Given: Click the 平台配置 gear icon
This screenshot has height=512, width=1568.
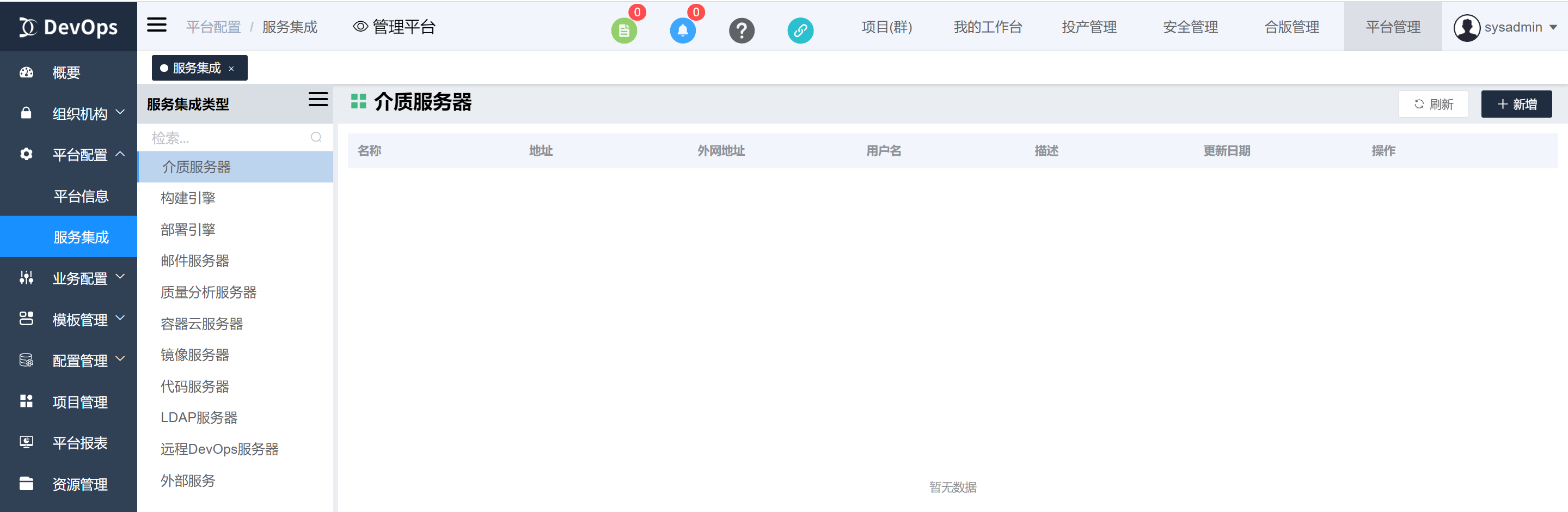Looking at the screenshot, I should pyautogui.click(x=26, y=154).
